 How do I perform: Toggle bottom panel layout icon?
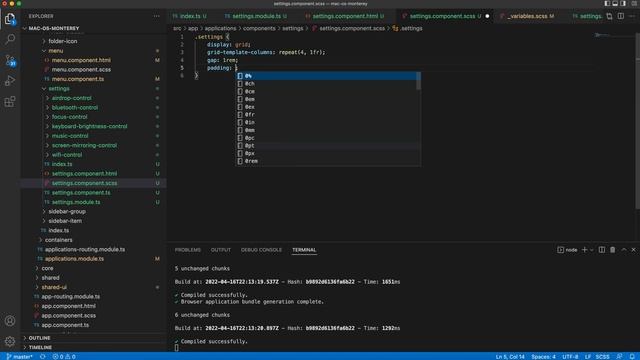tap(615, 4)
